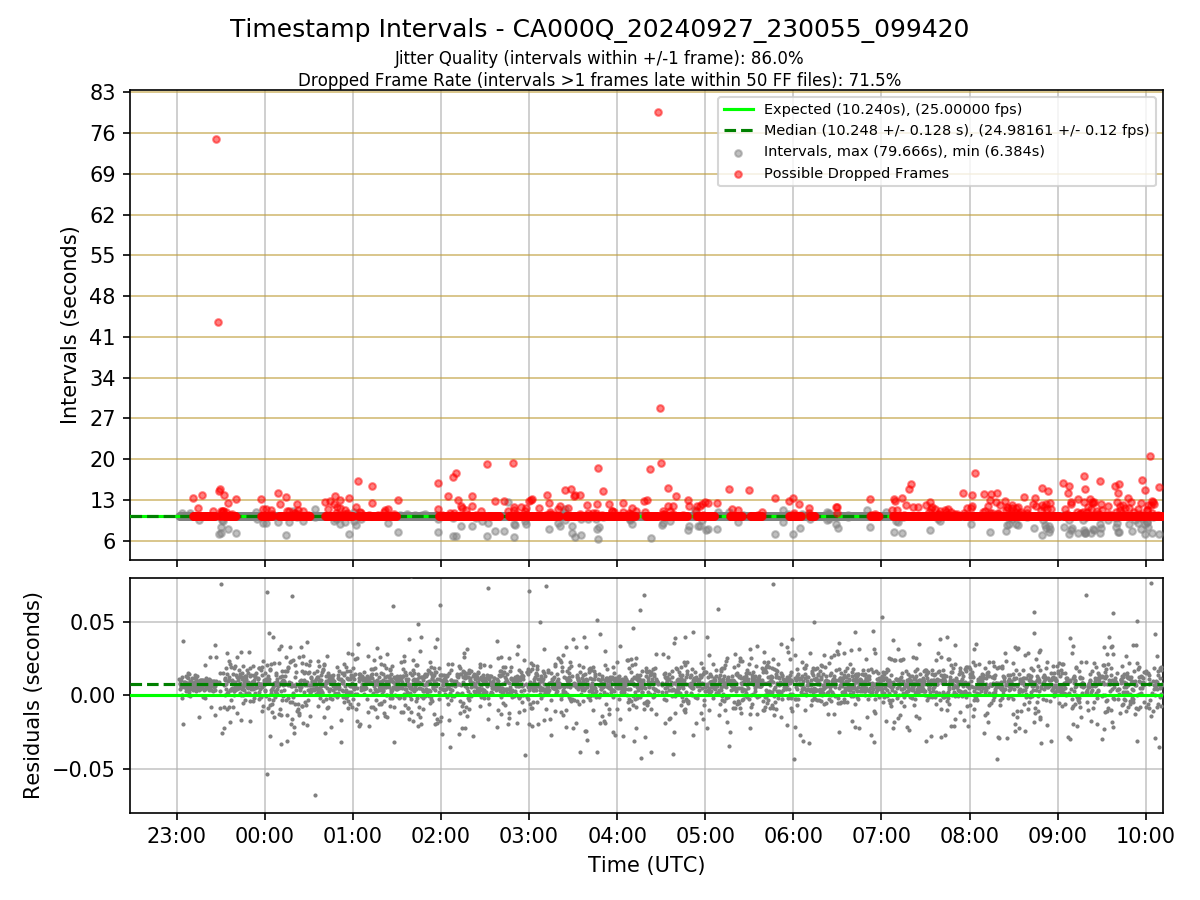1200x900 pixels.
Task: Select the 'Dropped Frame Rate' 71.5% subtitle line
Action: click(599, 79)
